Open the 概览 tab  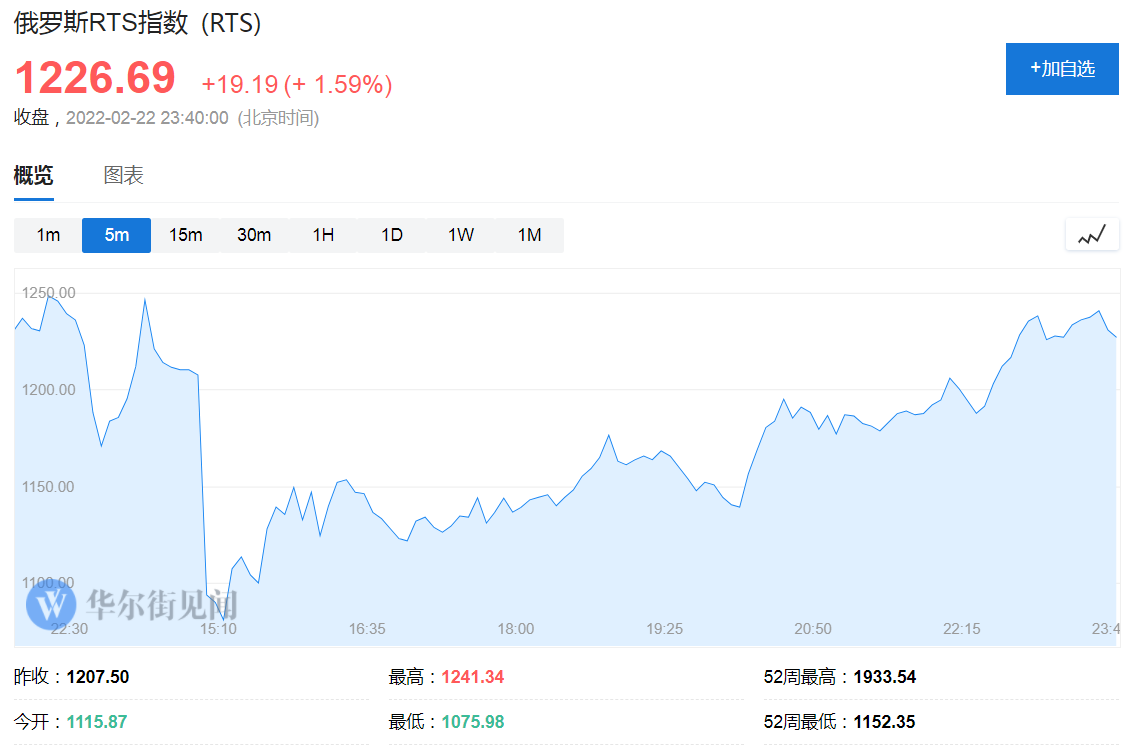tap(33, 175)
